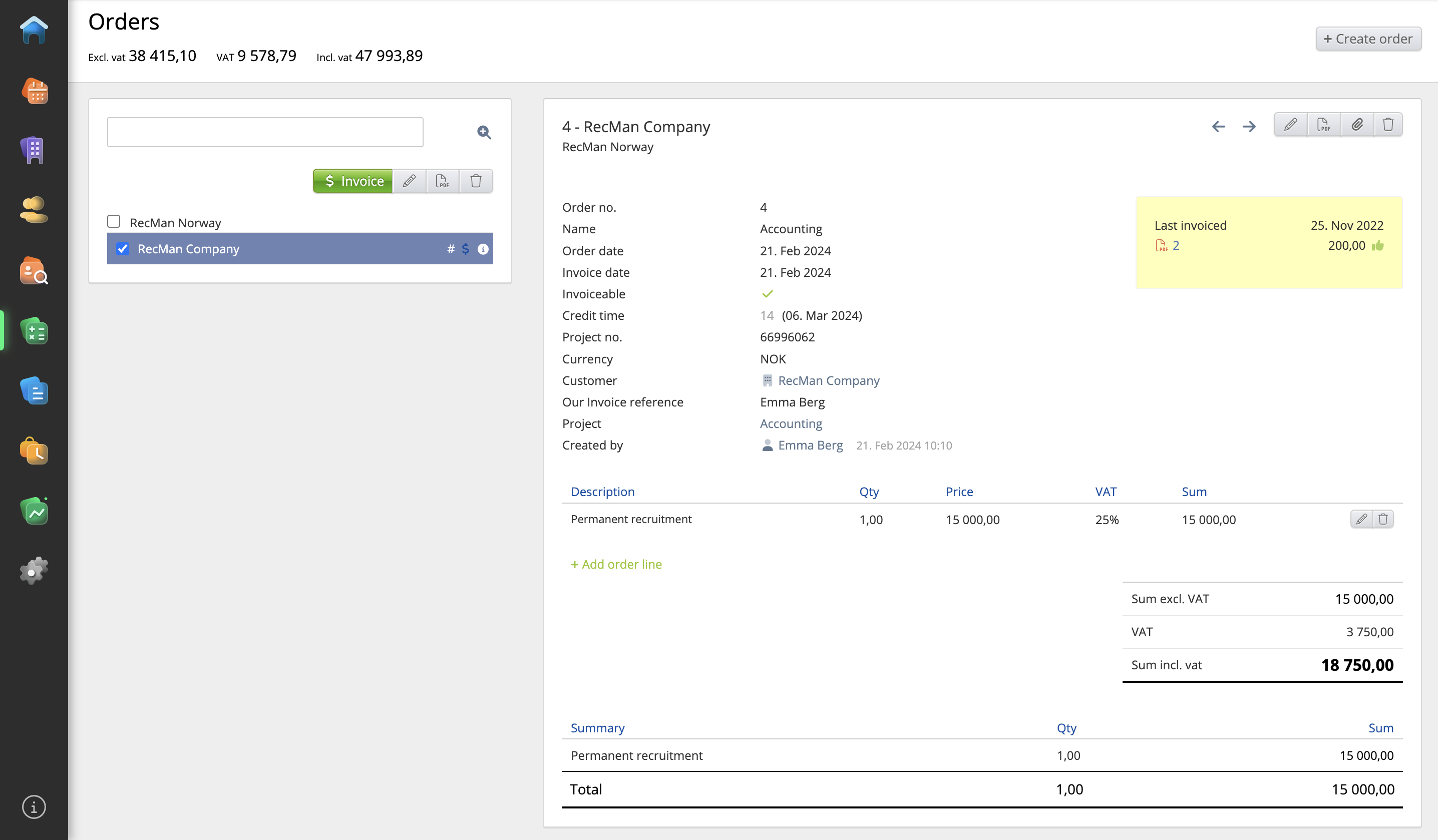Image resolution: width=1438 pixels, height=840 pixels.
Task: Click info icon on RecMan Company row
Action: (483, 249)
